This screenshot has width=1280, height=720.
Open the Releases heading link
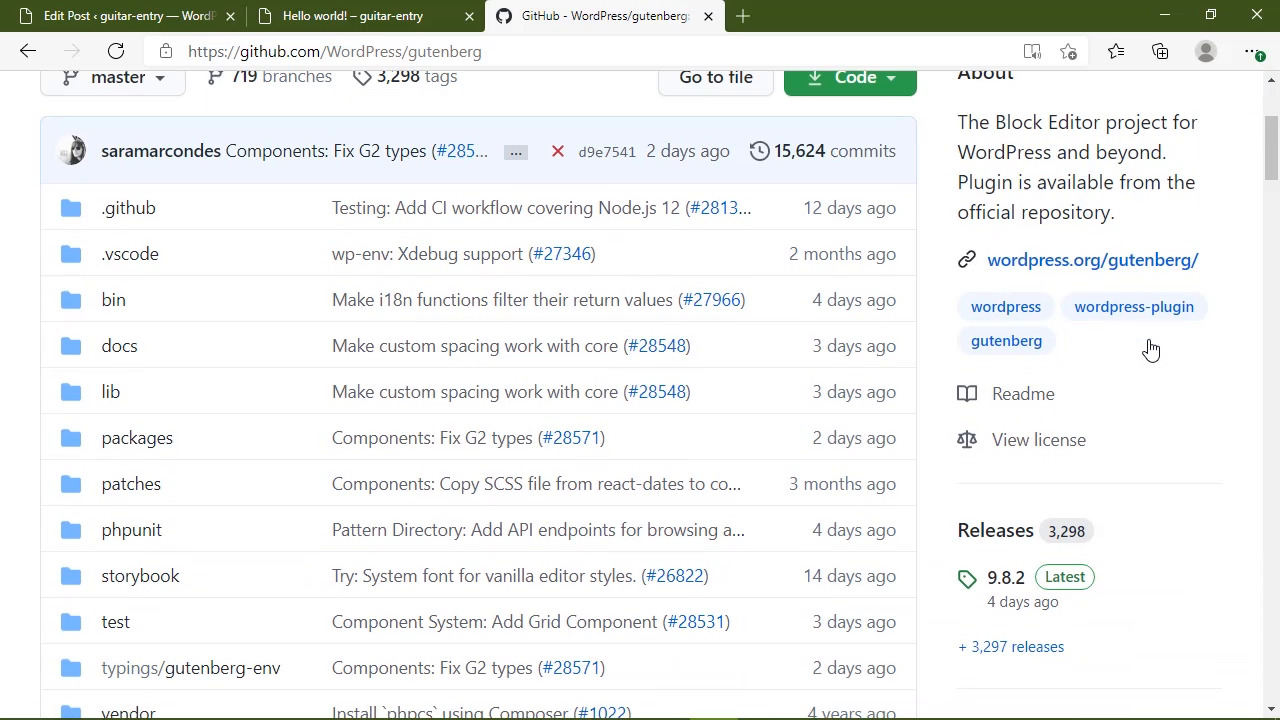tap(995, 531)
